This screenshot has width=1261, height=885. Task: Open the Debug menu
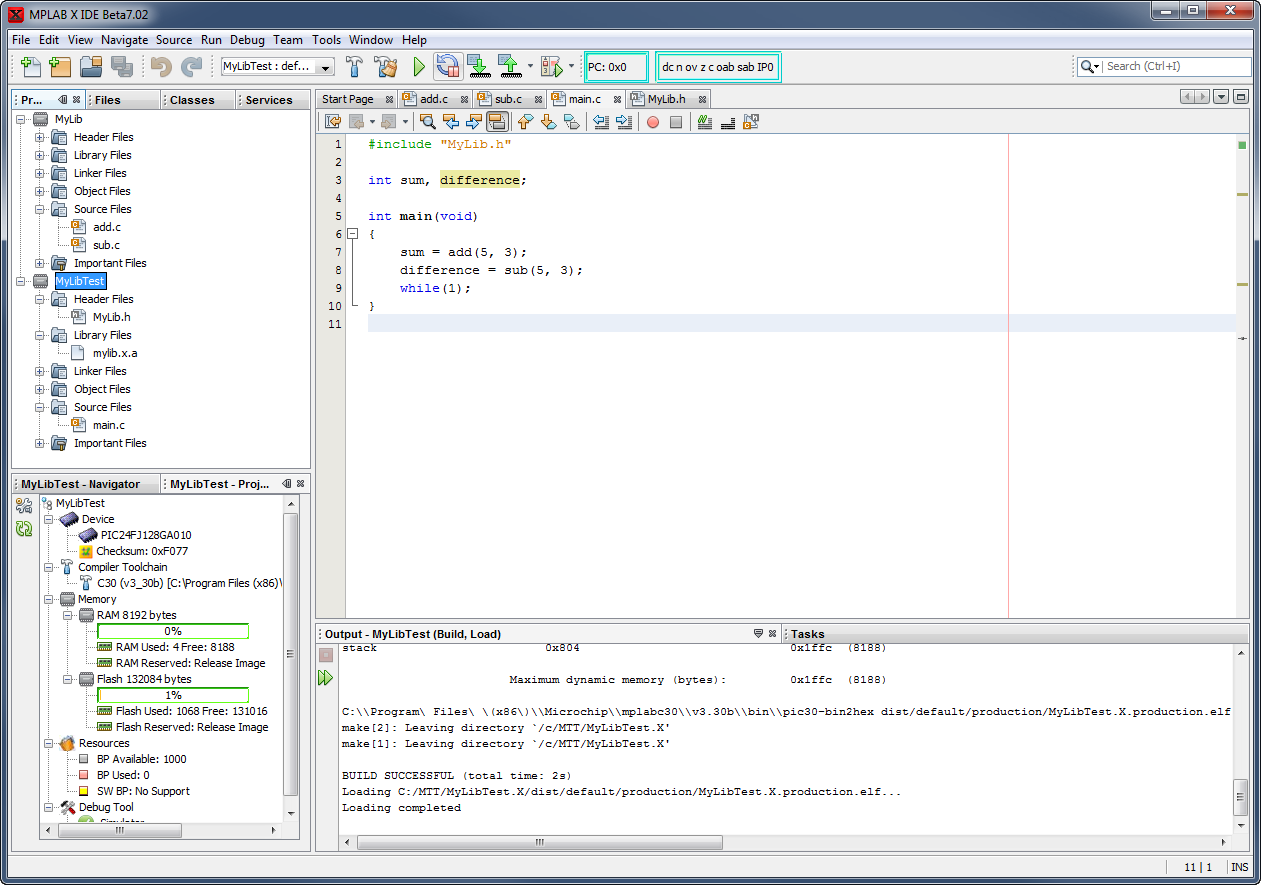[247, 40]
